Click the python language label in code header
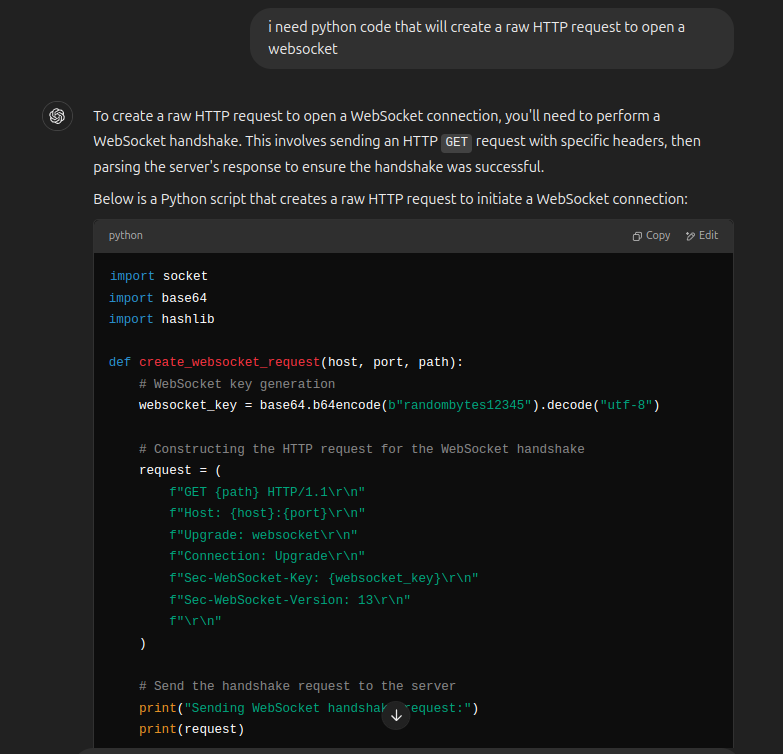This screenshot has height=754, width=783. click(126, 236)
